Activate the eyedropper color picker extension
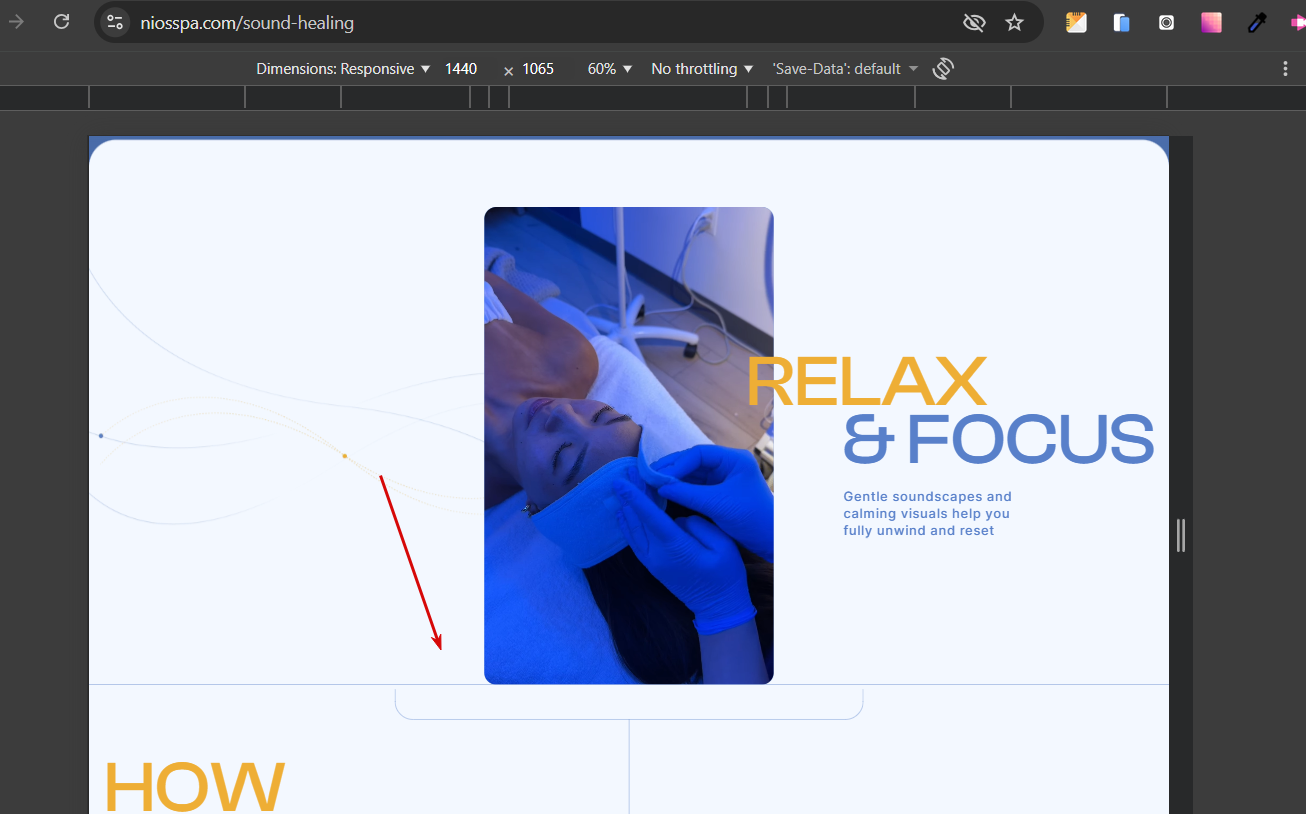Screen dimensions: 1306x814 pos(1257,22)
